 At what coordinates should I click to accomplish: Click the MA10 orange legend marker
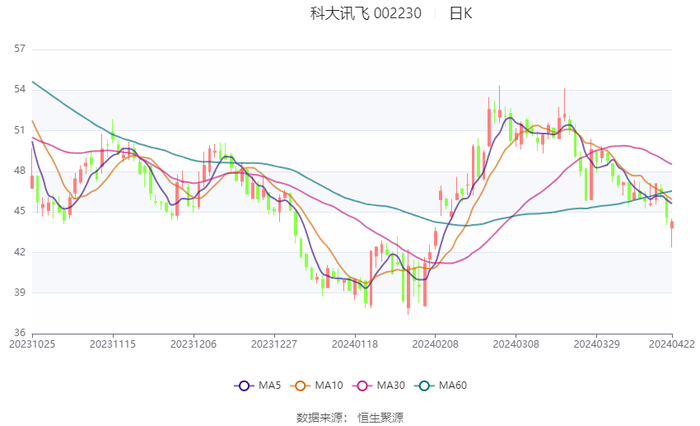tap(300, 386)
